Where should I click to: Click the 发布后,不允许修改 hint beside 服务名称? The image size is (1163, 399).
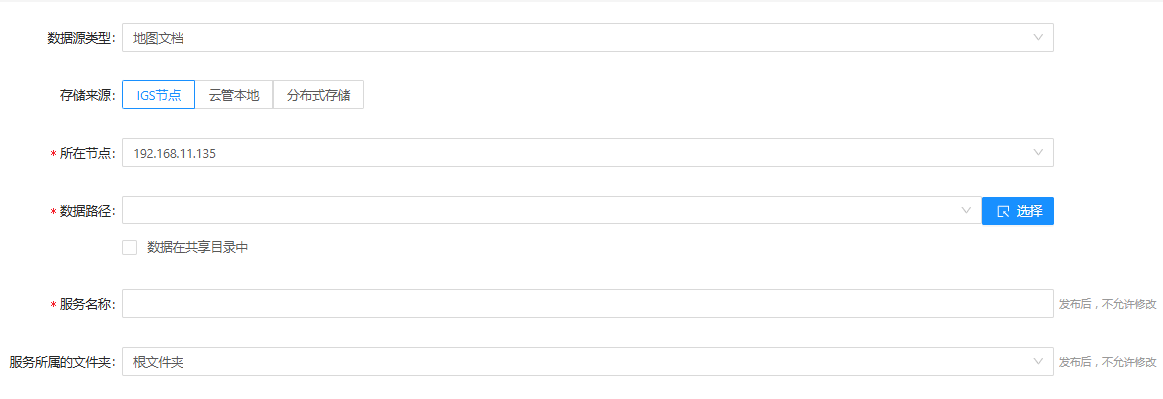point(1107,304)
